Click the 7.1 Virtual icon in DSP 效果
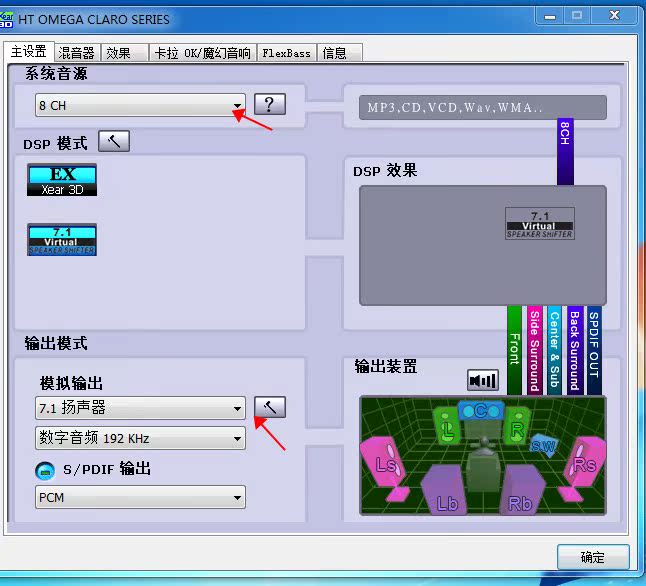The width and height of the screenshot is (646, 586). click(x=540, y=223)
